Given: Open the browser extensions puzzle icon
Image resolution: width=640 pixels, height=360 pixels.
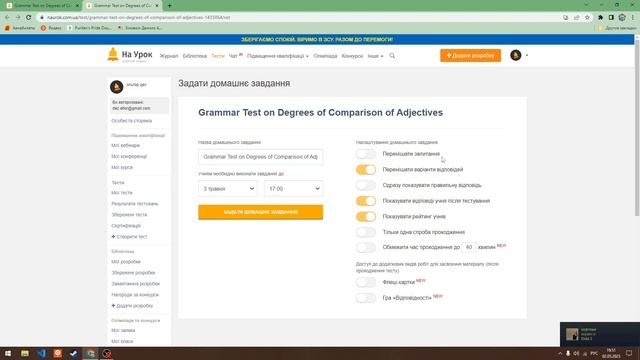Looking at the screenshot, I should (x=600, y=18).
